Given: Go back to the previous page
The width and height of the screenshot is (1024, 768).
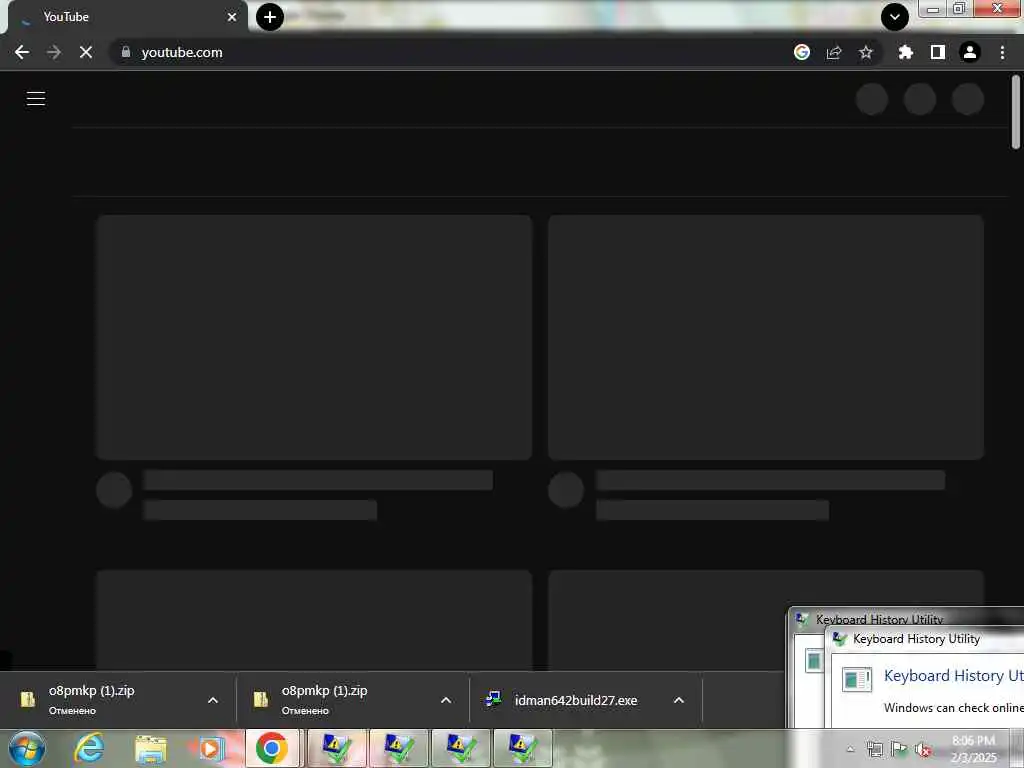Looking at the screenshot, I should pos(22,52).
